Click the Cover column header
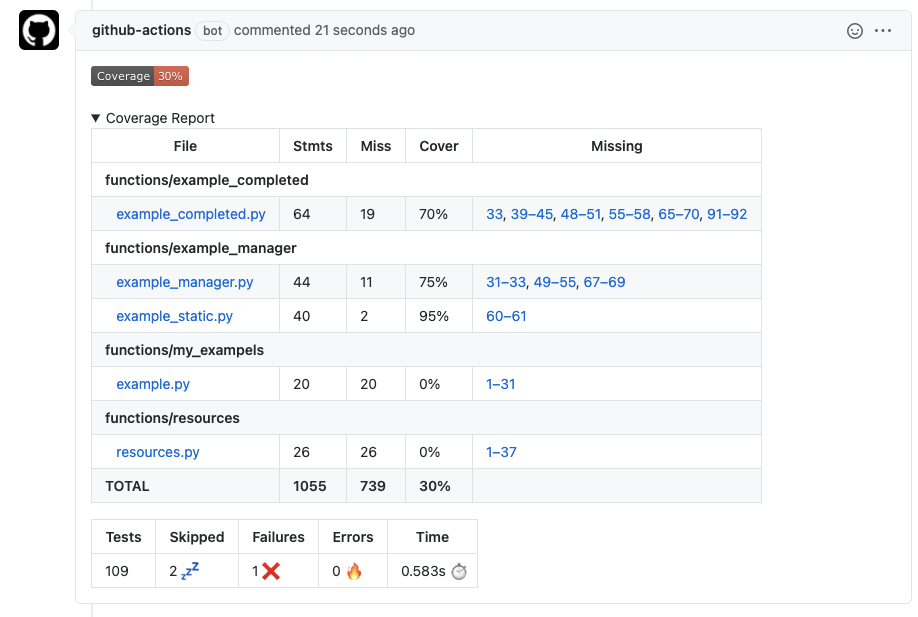918x617 pixels. (439, 146)
